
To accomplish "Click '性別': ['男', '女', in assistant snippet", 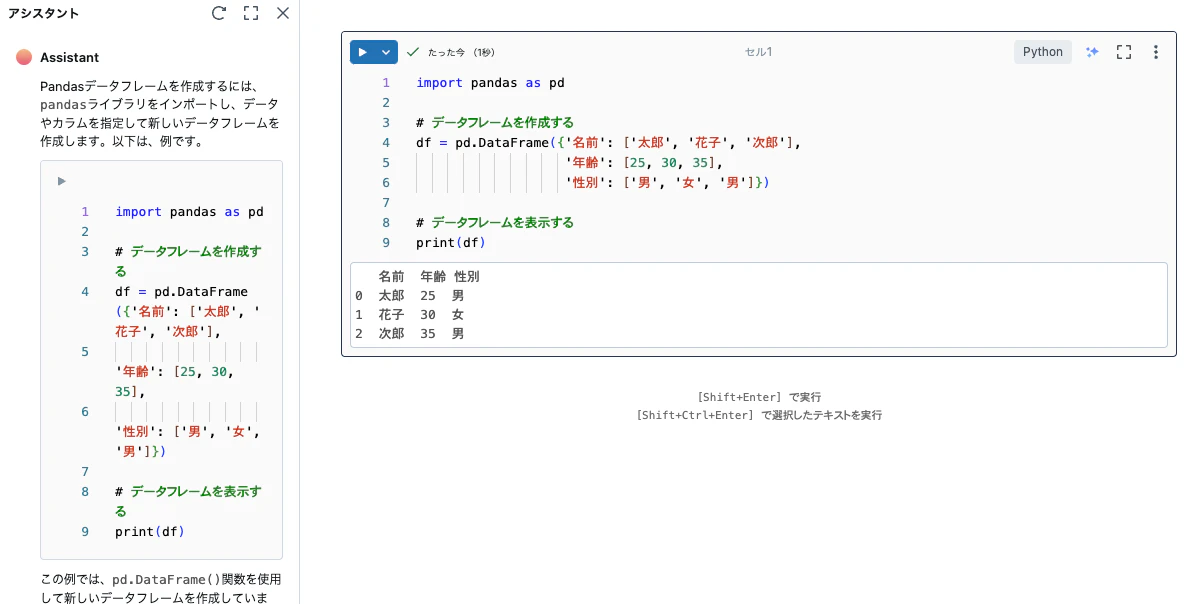I will click(188, 432).
